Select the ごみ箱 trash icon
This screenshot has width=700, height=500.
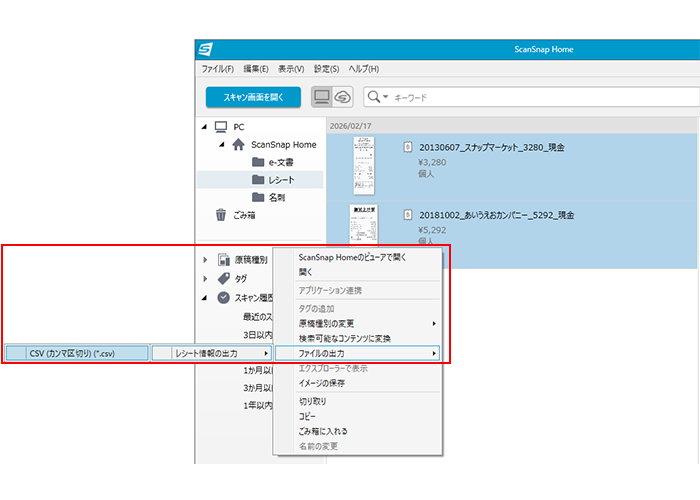tap(221, 215)
